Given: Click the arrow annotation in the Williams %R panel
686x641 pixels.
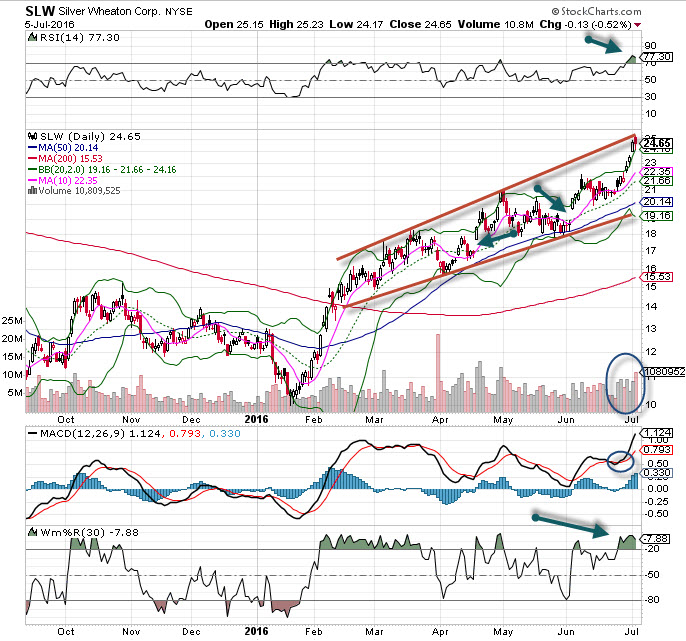Looking at the screenshot, I should pyautogui.click(x=570, y=523).
